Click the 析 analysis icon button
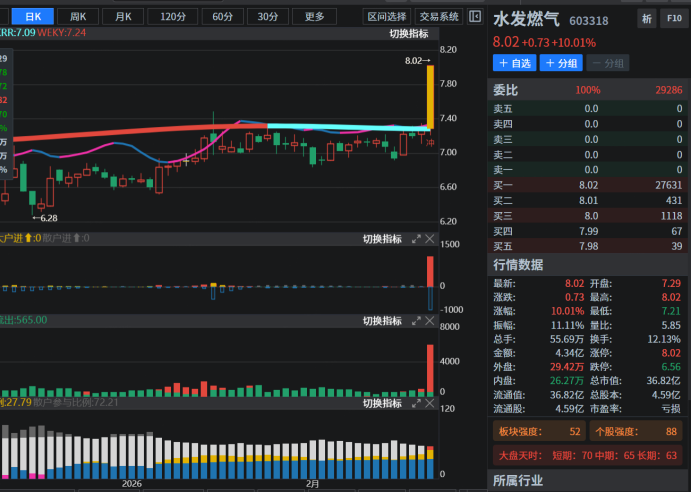 click(x=647, y=20)
